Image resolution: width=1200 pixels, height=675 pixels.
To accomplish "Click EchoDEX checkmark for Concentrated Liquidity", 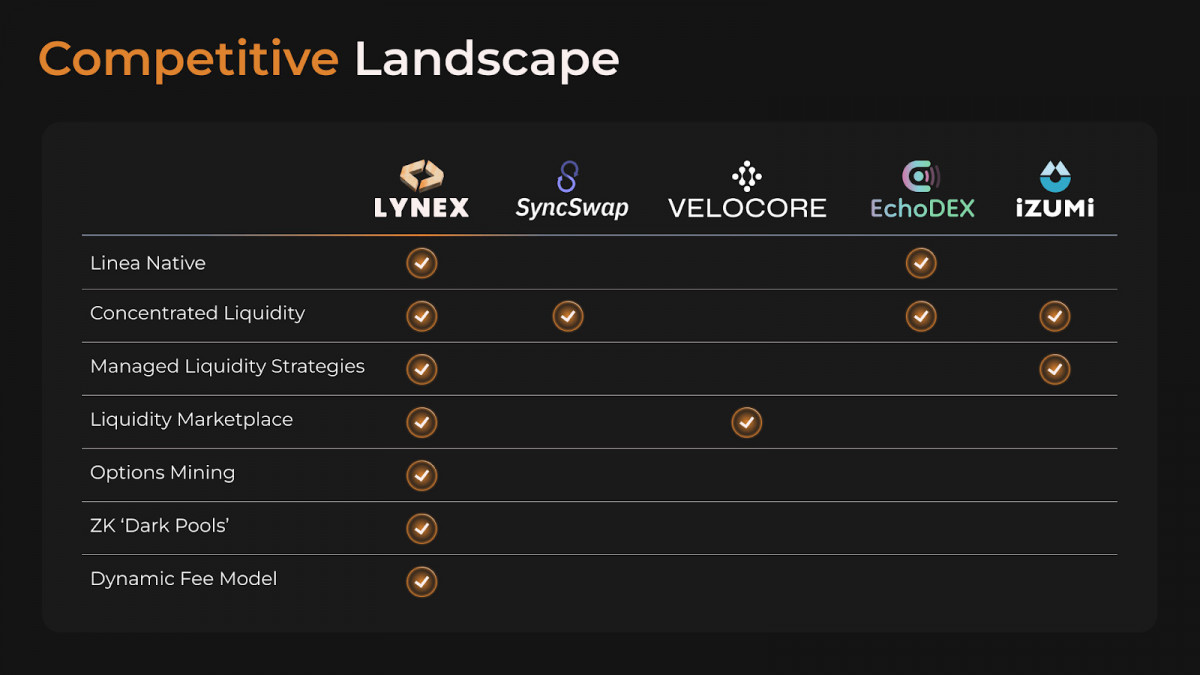I will pyautogui.click(x=921, y=316).
